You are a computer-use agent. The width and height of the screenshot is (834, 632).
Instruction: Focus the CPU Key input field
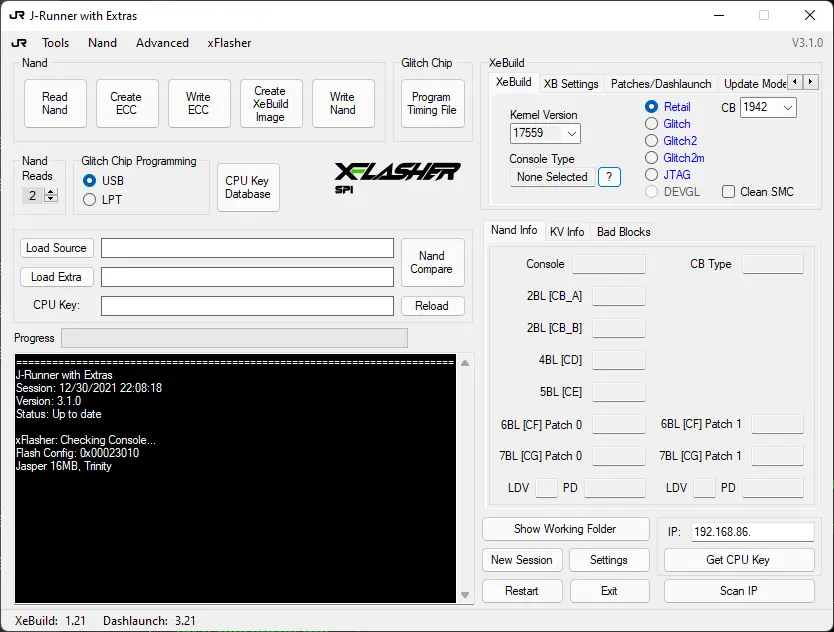coord(247,306)
